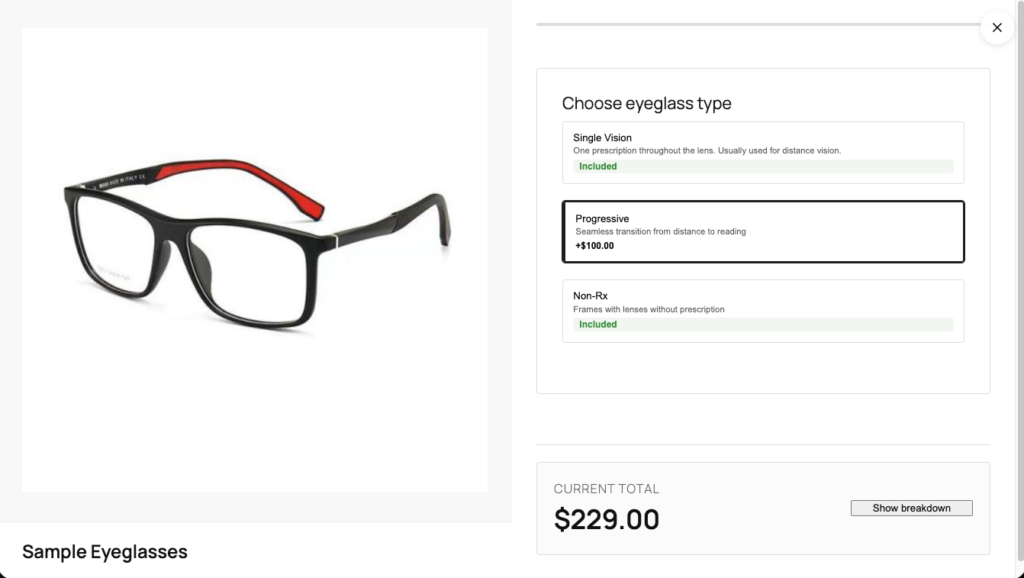Click the Show breakdown button

[x=910, y=508]
